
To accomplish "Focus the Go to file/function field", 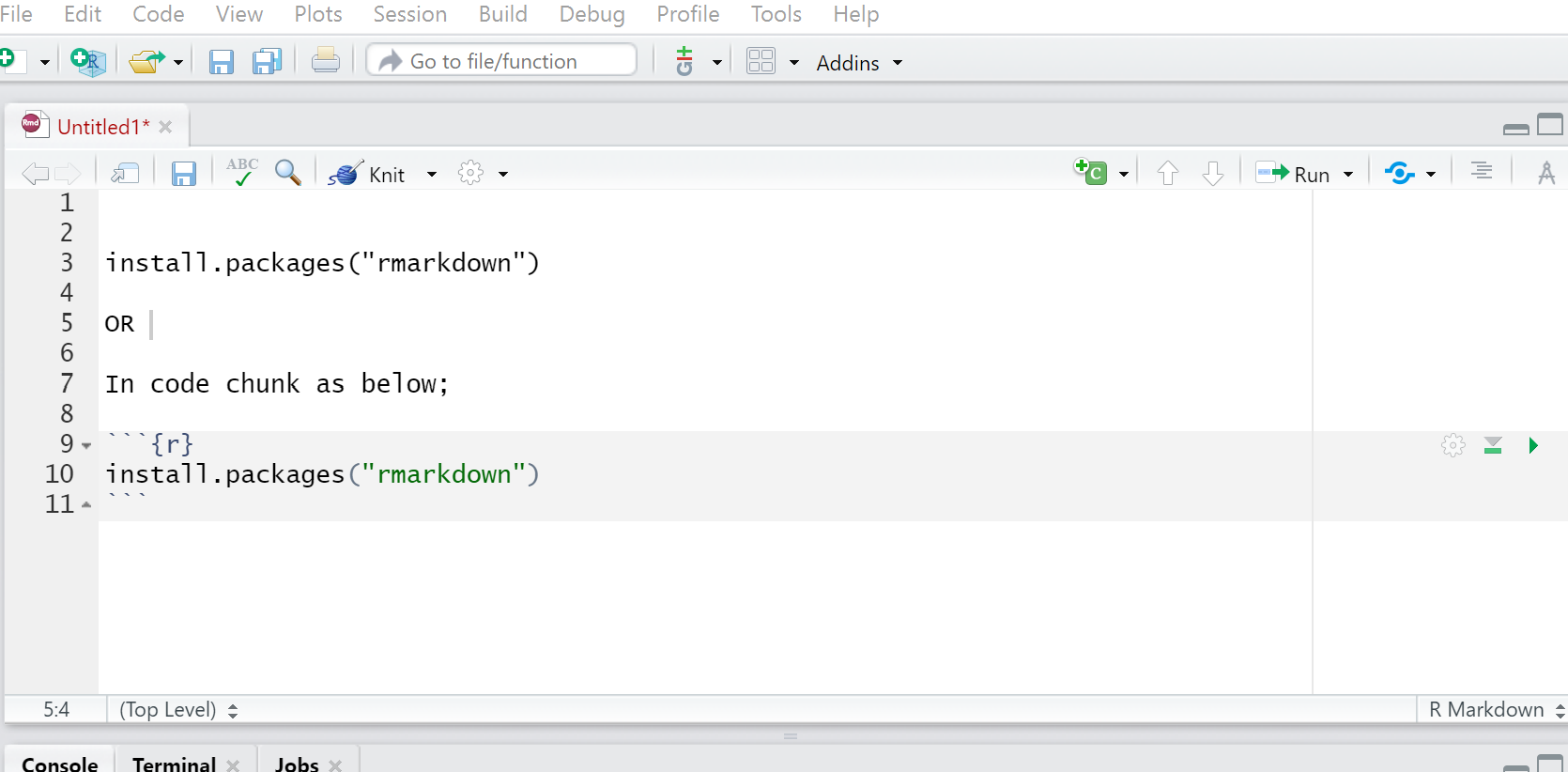I will click(501, 61).
